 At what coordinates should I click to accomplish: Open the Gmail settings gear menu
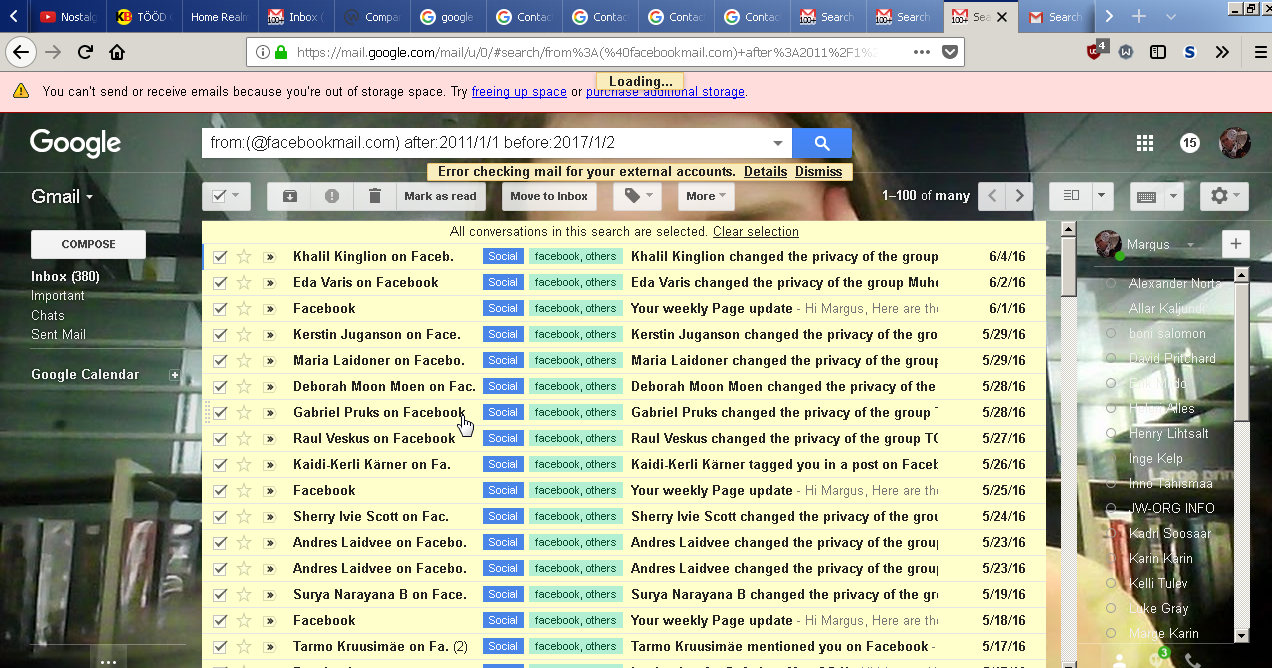click(1225, 196)
